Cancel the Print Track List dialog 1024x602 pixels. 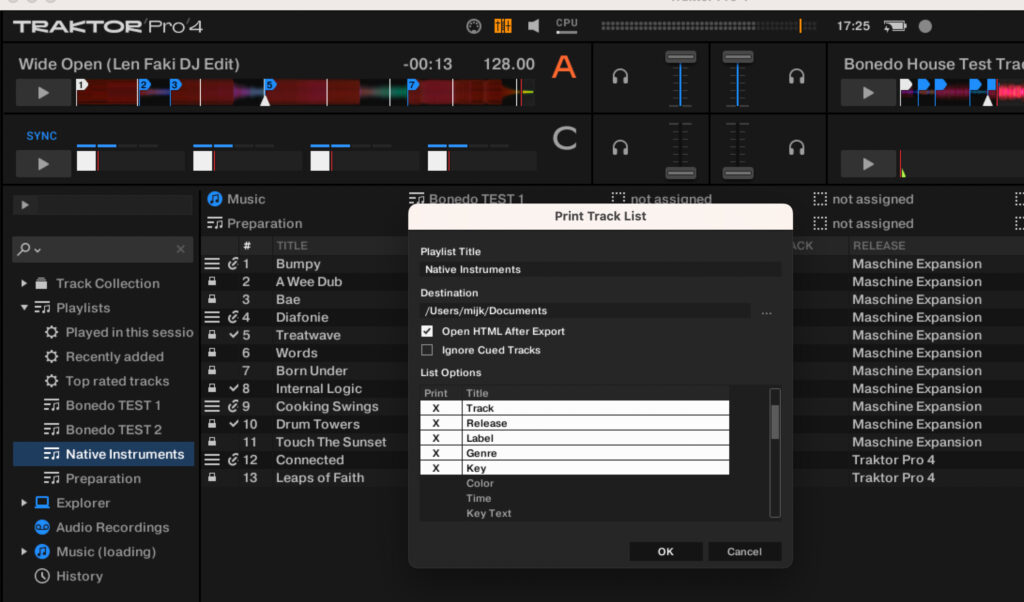(744, 552)
